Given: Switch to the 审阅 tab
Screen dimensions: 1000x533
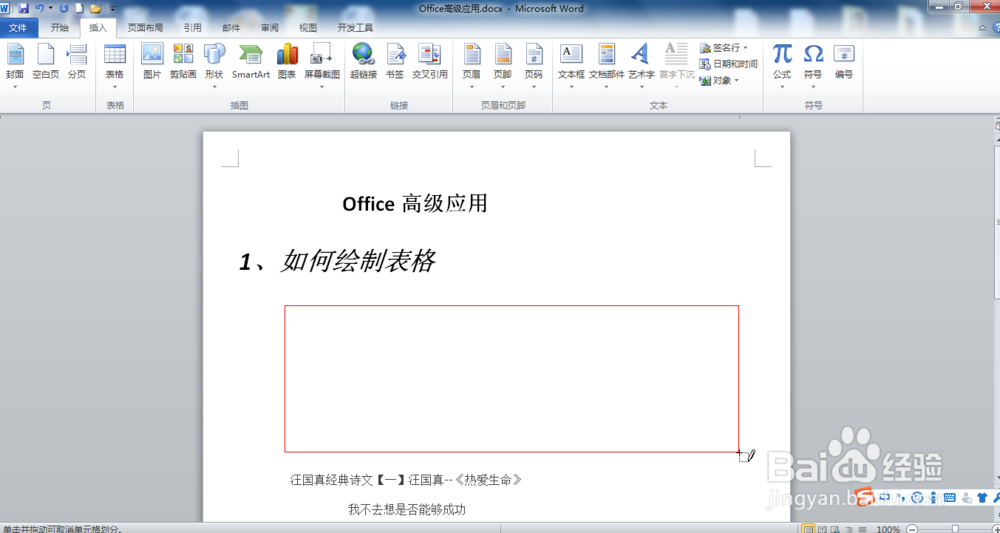Looking at the screenshot, I should click(270, 27).
